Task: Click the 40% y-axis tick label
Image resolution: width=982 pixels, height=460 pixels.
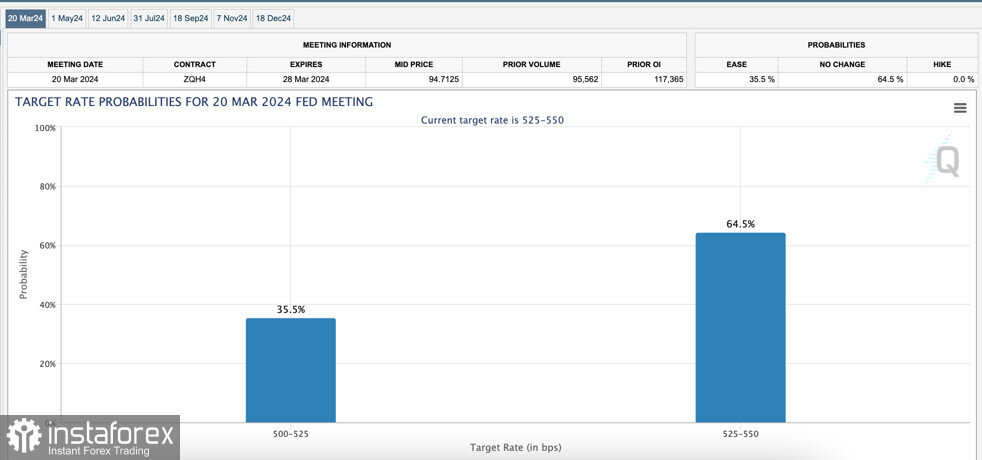Action: [x=48, y=305]
